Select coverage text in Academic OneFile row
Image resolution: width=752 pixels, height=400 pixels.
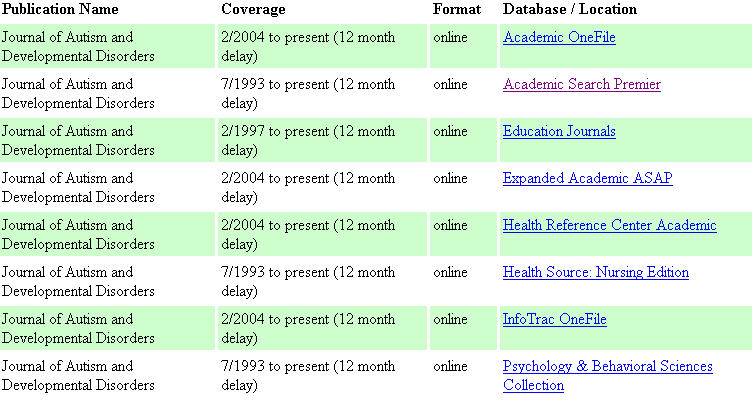[x=308, y=47]
